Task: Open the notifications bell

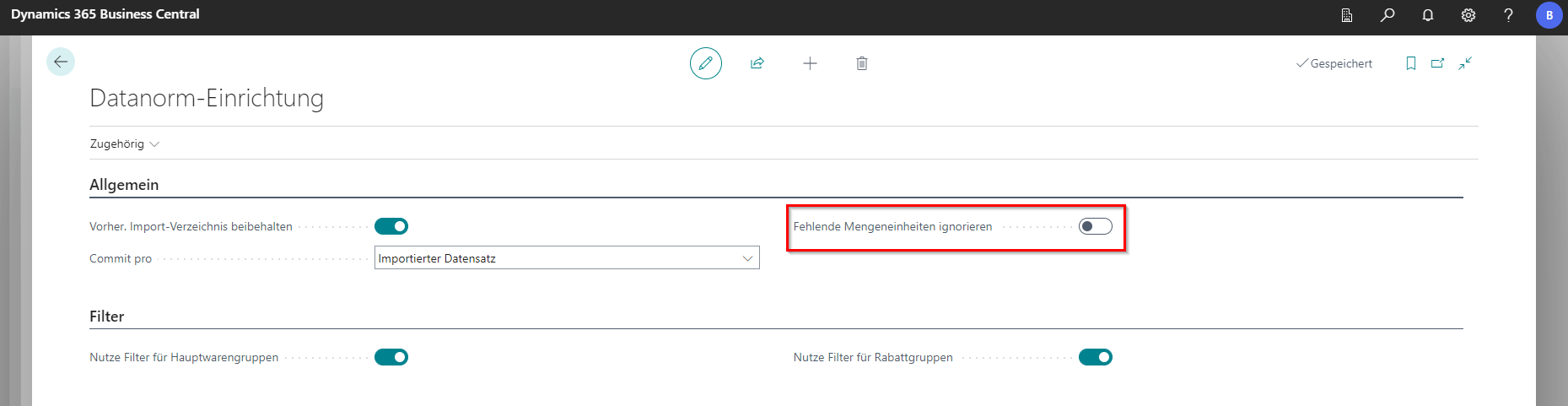Action: click(x=1428, y=15)
